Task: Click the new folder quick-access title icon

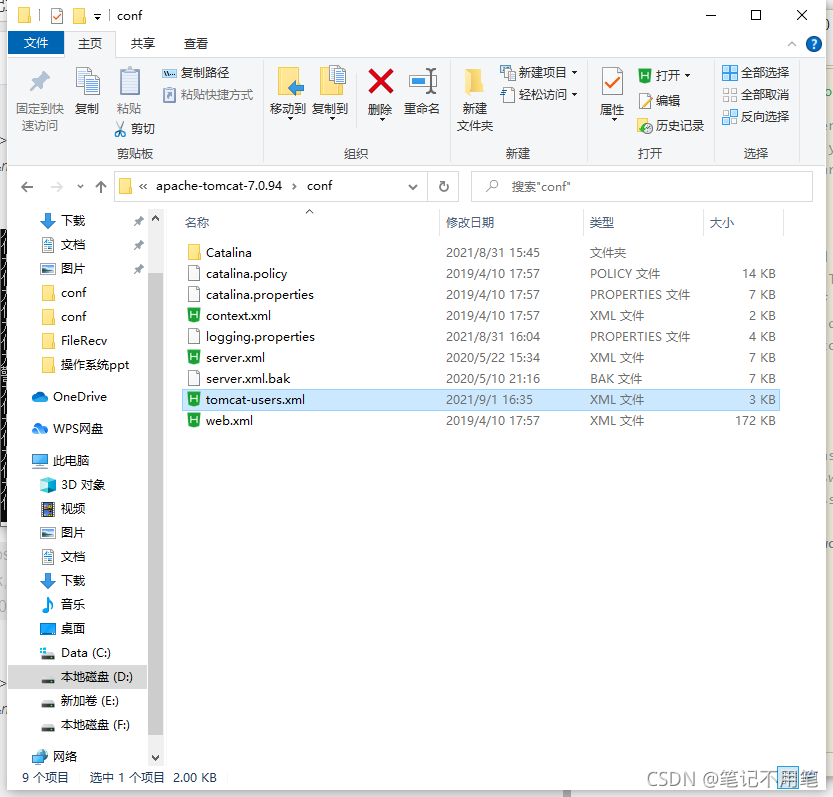Action: (x=79, y=16)
